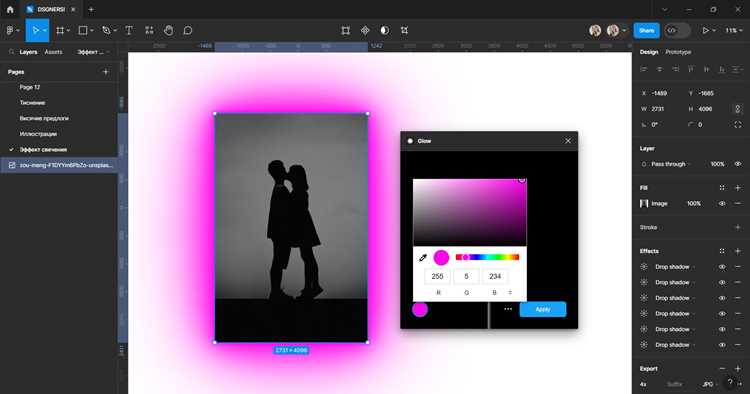Hide the fourth Drop shadow effect
This screenshot has height=394, width=750.
tap(722, 314)
